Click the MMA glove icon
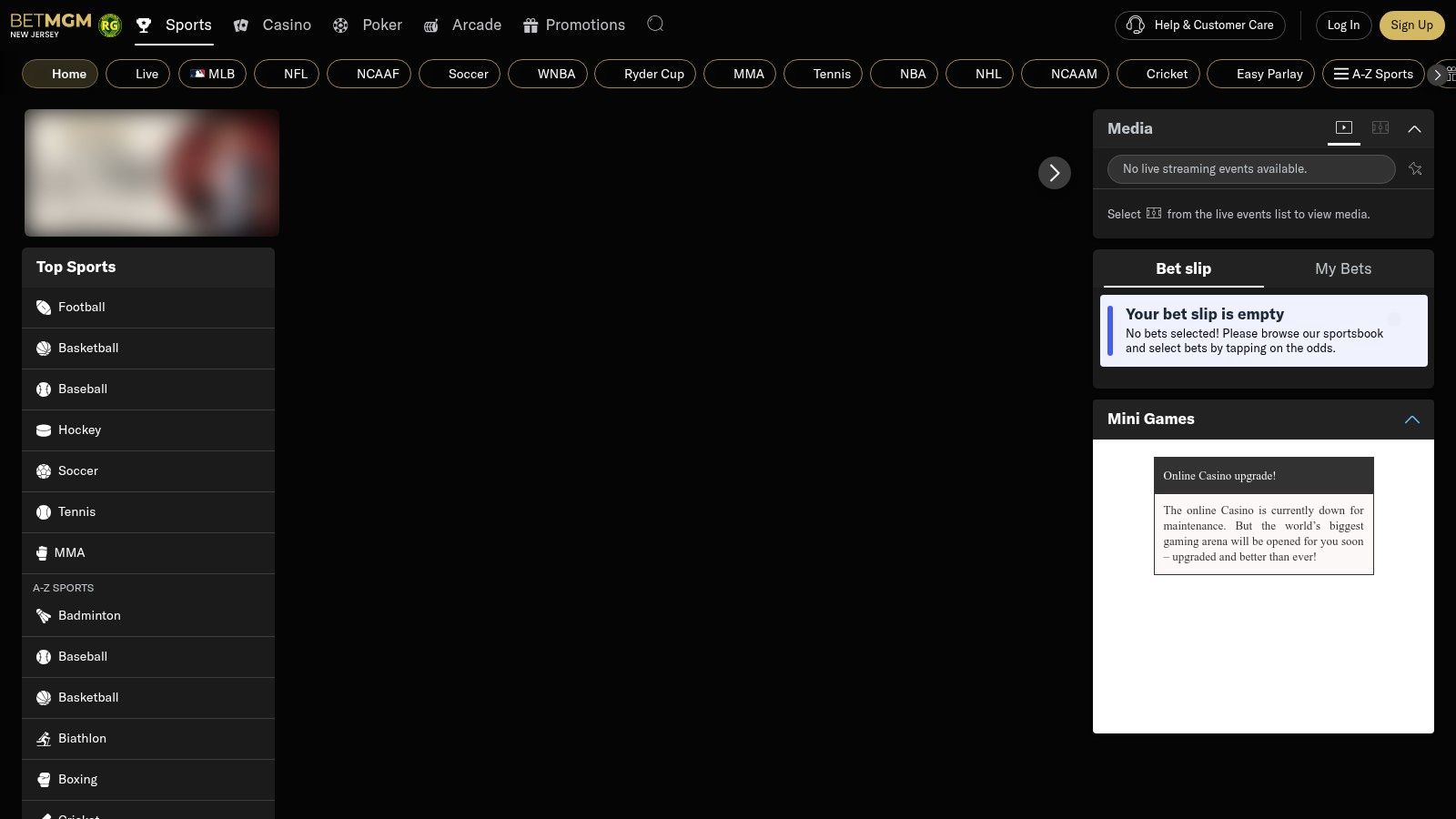Viewport: 1456px width, 819px height. pyautogui.click(x=42, y=553)
